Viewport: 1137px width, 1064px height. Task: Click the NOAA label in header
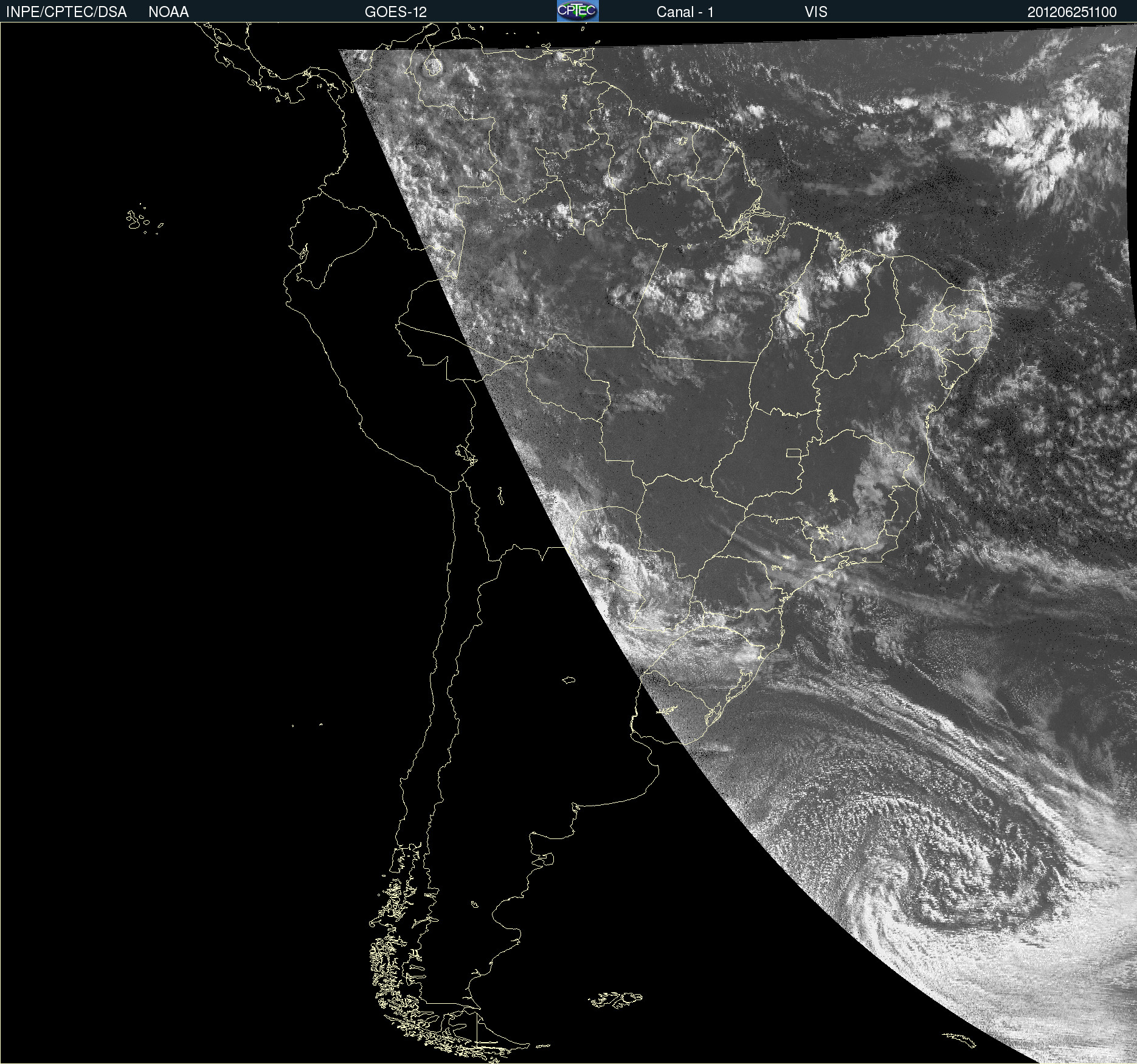coord(168,12)
